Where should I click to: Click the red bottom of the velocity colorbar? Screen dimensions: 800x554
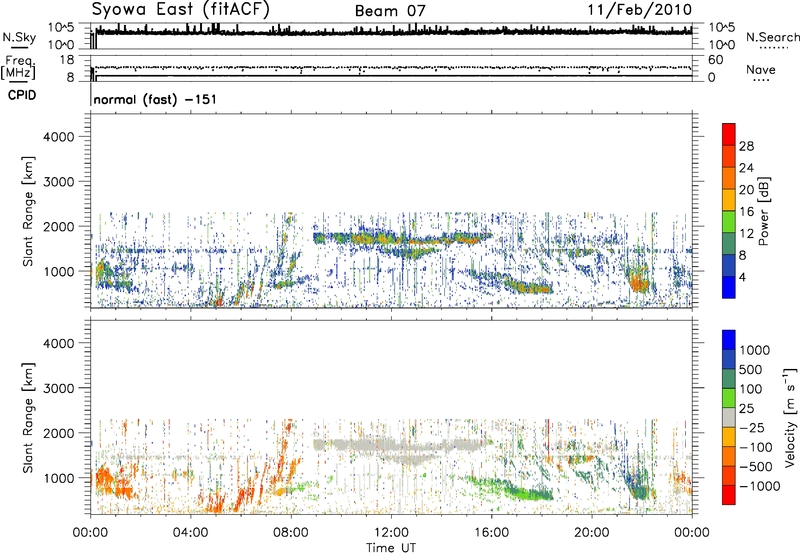point(729,495)
